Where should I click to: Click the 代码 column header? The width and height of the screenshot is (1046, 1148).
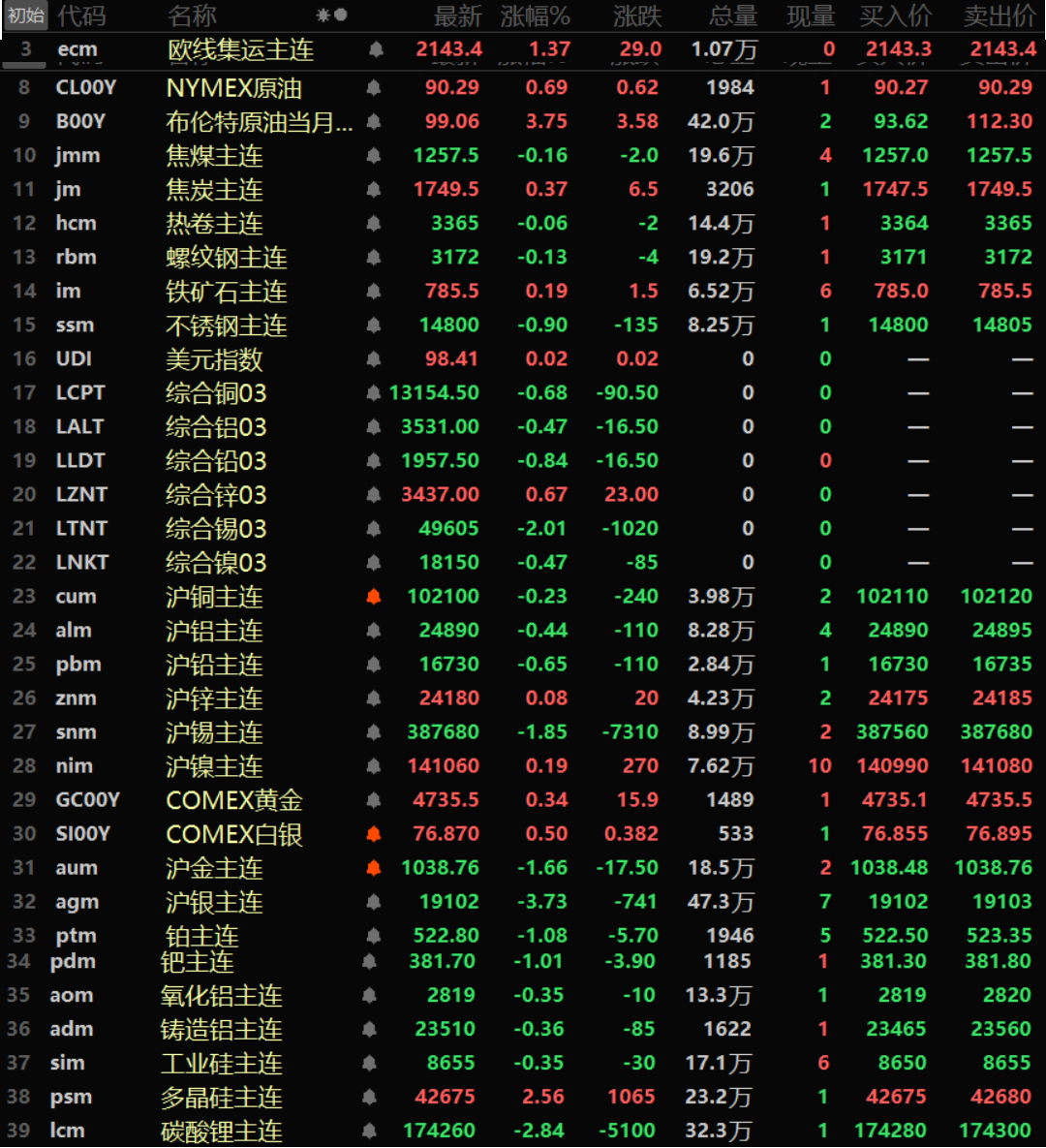(81, 16)
